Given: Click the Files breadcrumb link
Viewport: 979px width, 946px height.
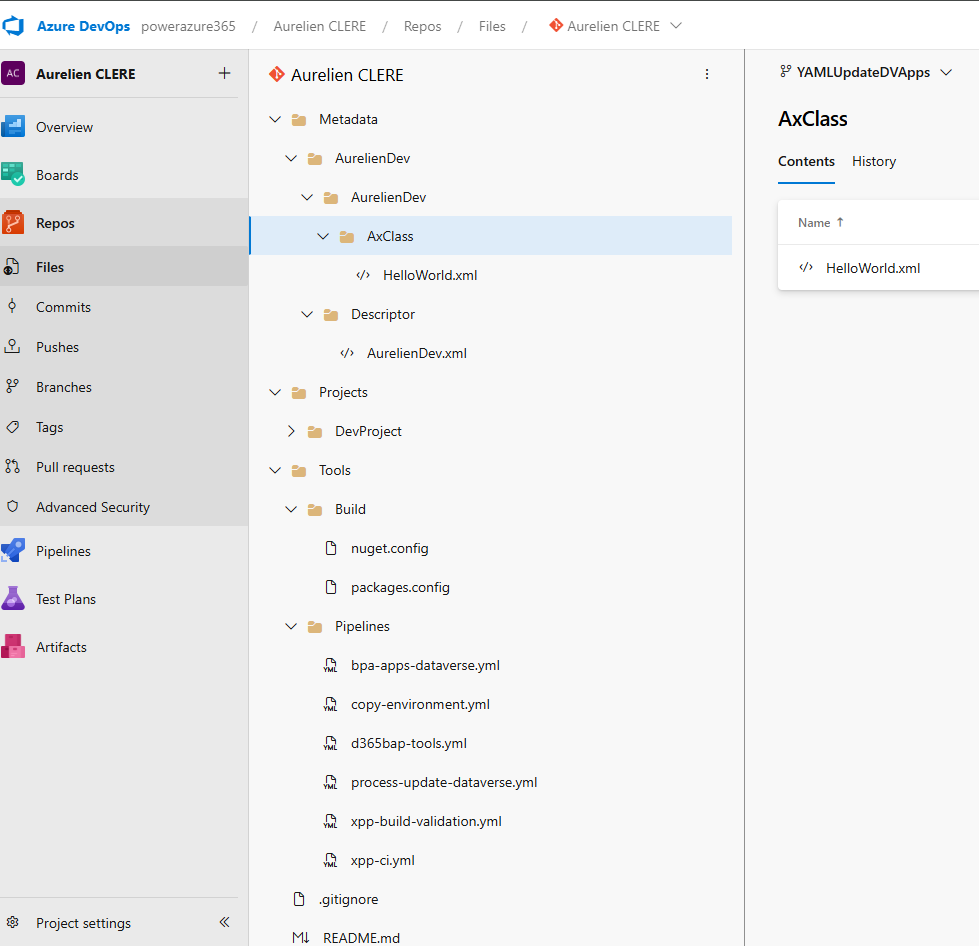Looking at the screenshot, I should pos(492,26).
